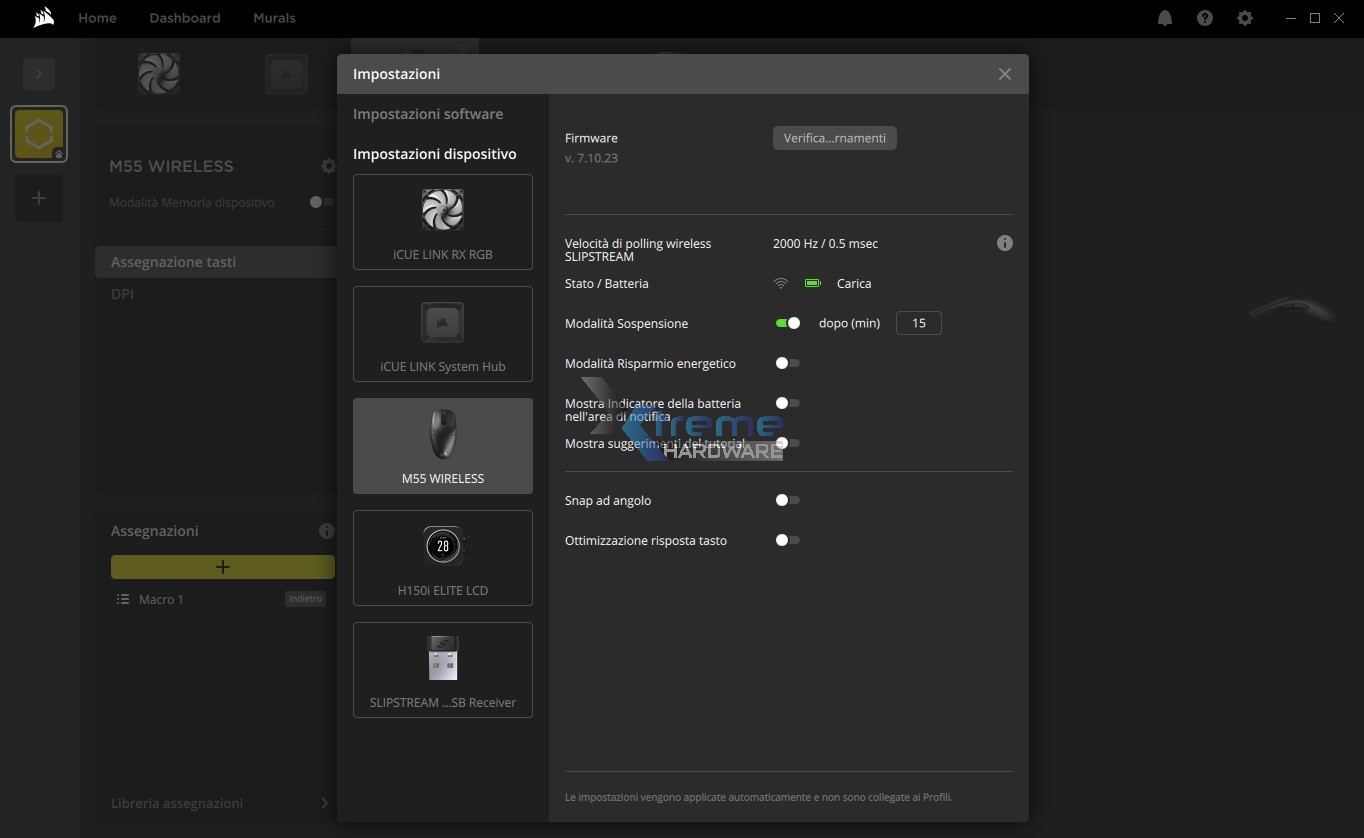Switch to the Murals tab
The width and height of the screenshot is (1364, 838).
274,18
